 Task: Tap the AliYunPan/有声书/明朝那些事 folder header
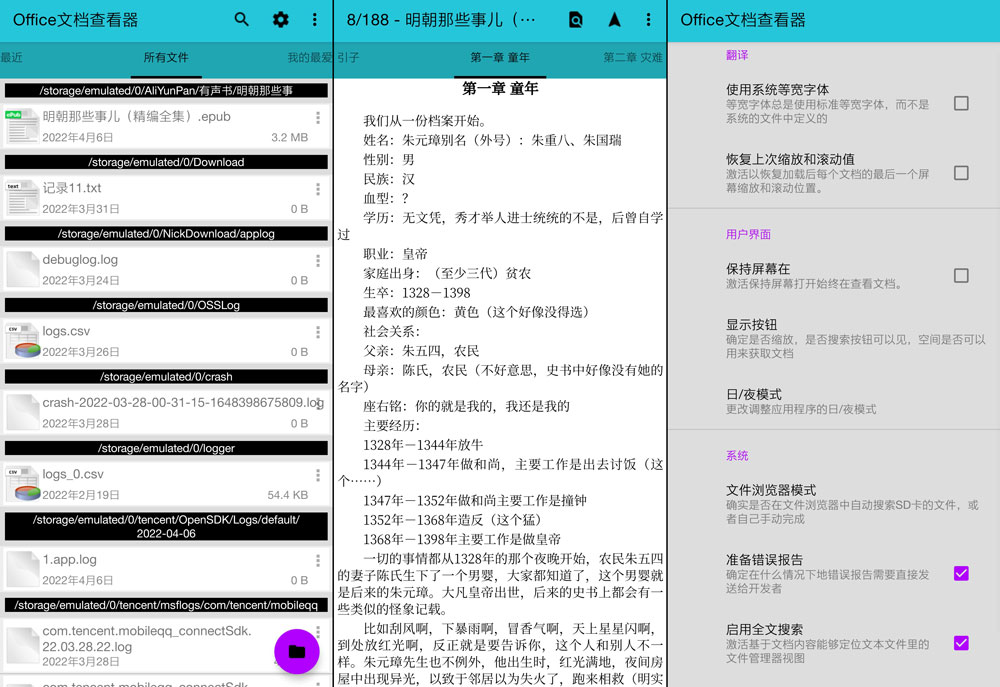click(x=166, y=91)
